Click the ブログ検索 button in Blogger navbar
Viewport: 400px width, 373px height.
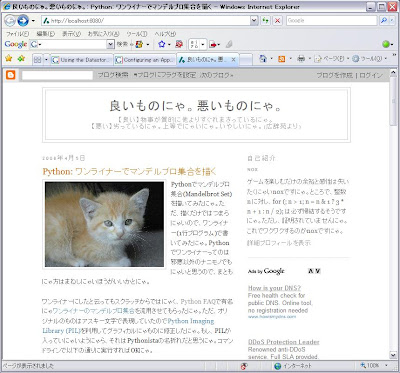point(113,75)
